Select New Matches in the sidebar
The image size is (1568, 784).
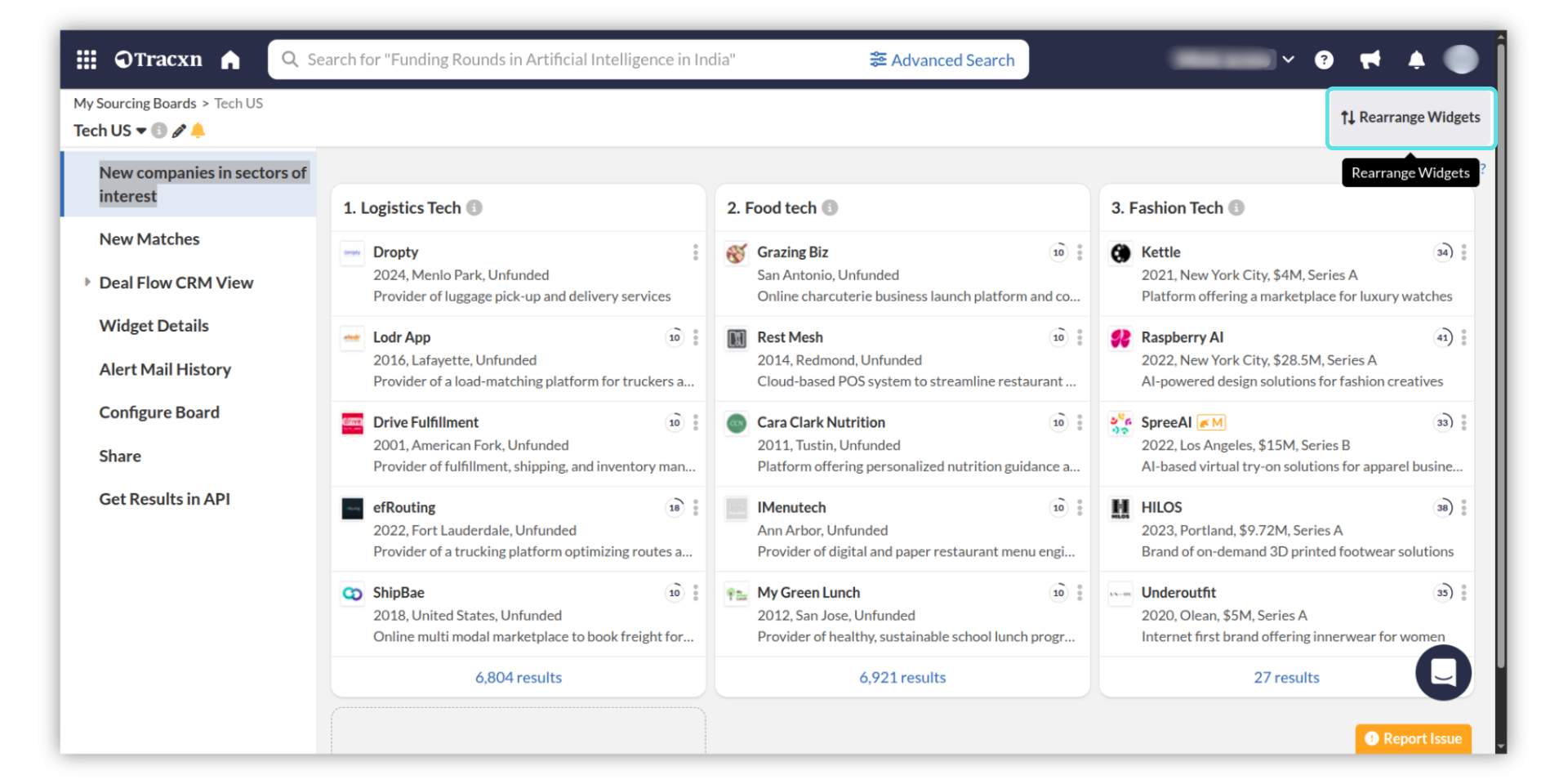(x=149, y=239)
